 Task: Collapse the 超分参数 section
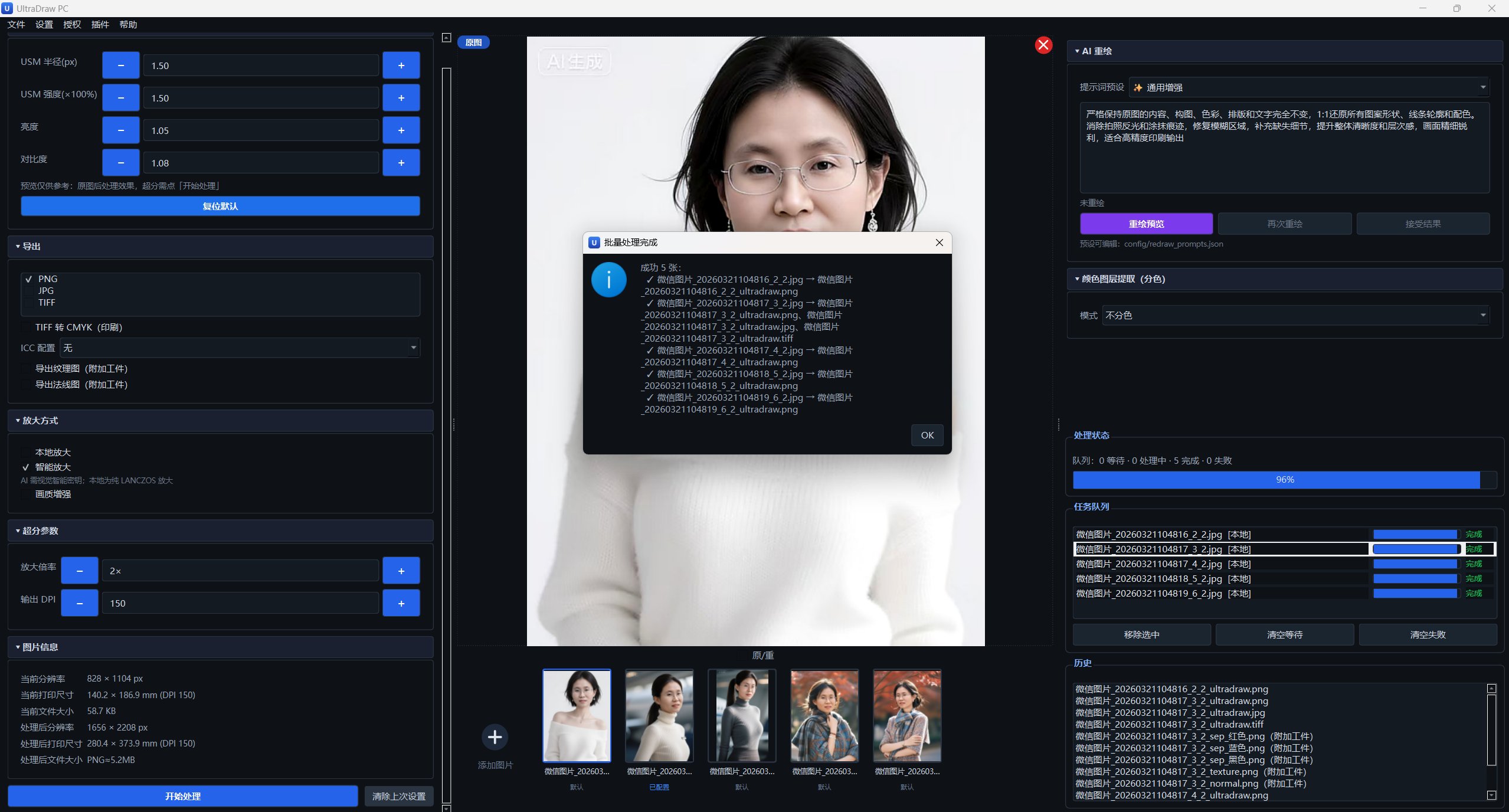[220, 531]
